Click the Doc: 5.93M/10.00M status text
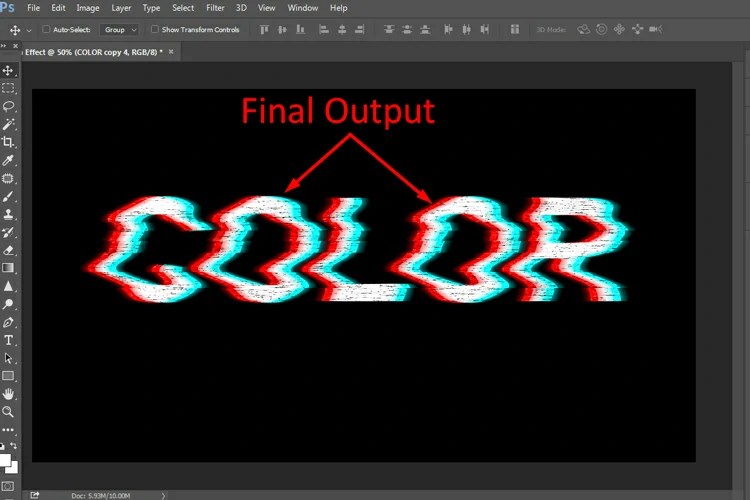 click(100, 496)
